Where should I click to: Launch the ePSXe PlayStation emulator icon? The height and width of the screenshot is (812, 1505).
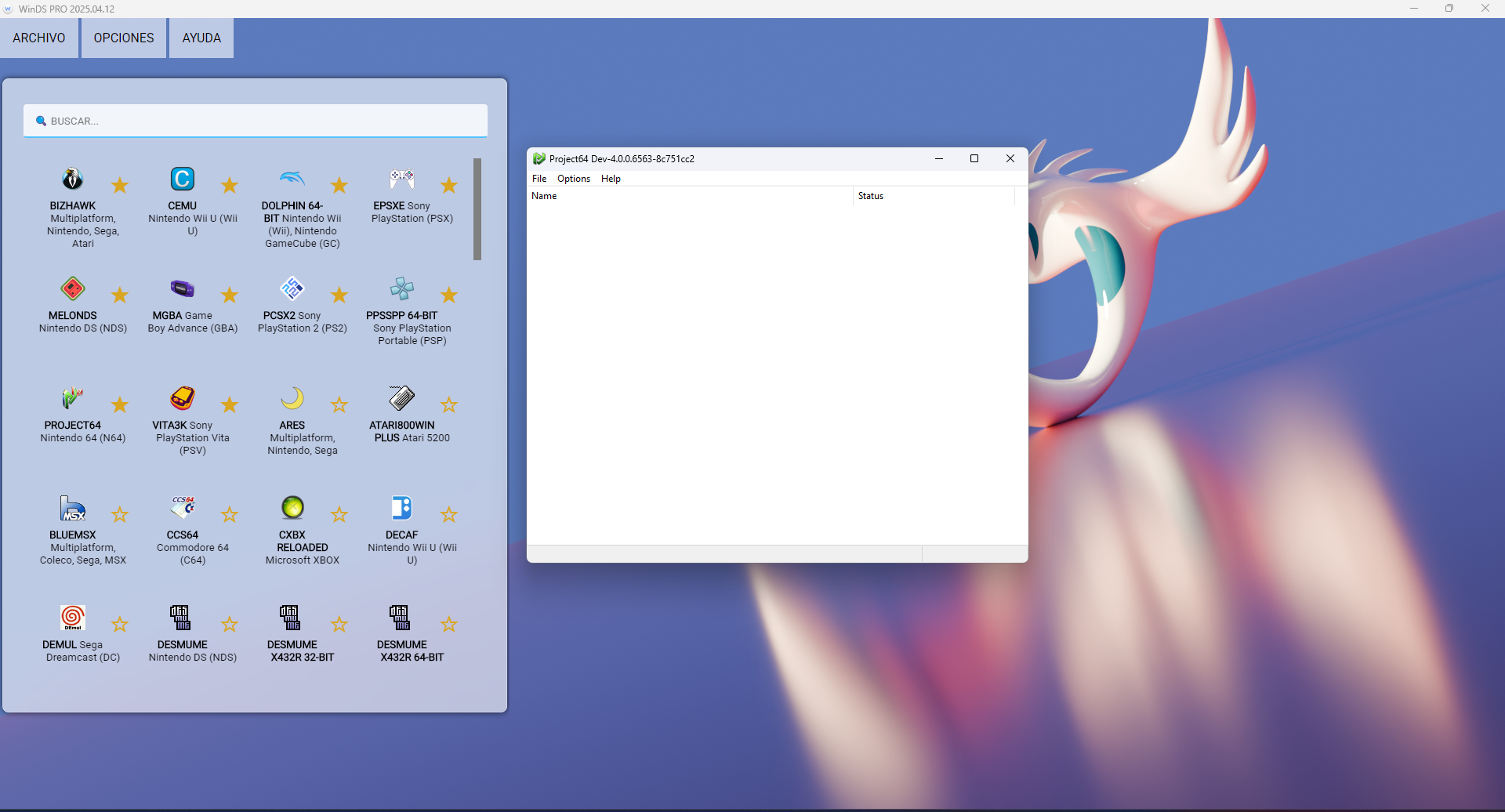[x=402, y=179]
